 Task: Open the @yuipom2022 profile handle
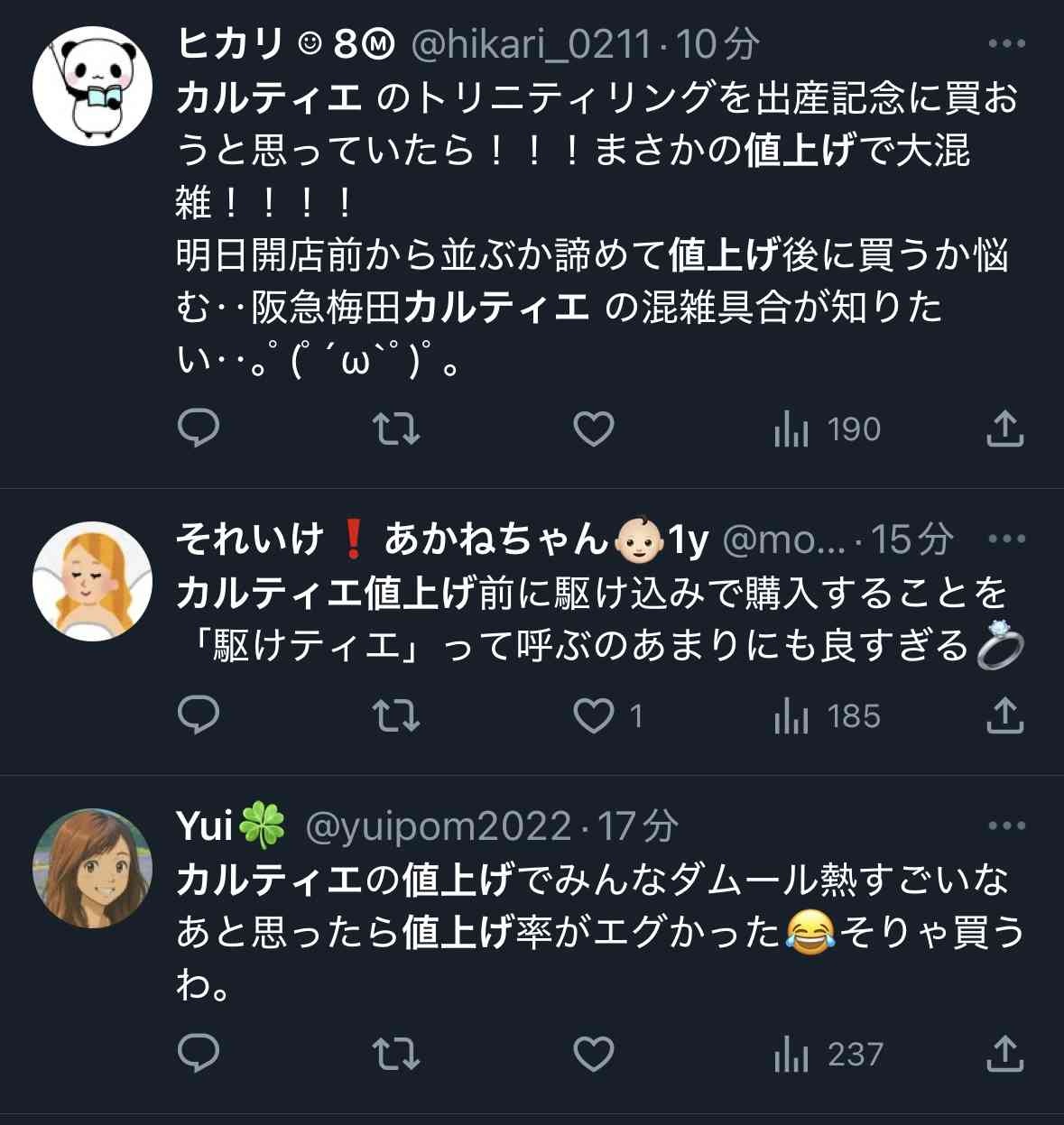(x=439, y=826)
